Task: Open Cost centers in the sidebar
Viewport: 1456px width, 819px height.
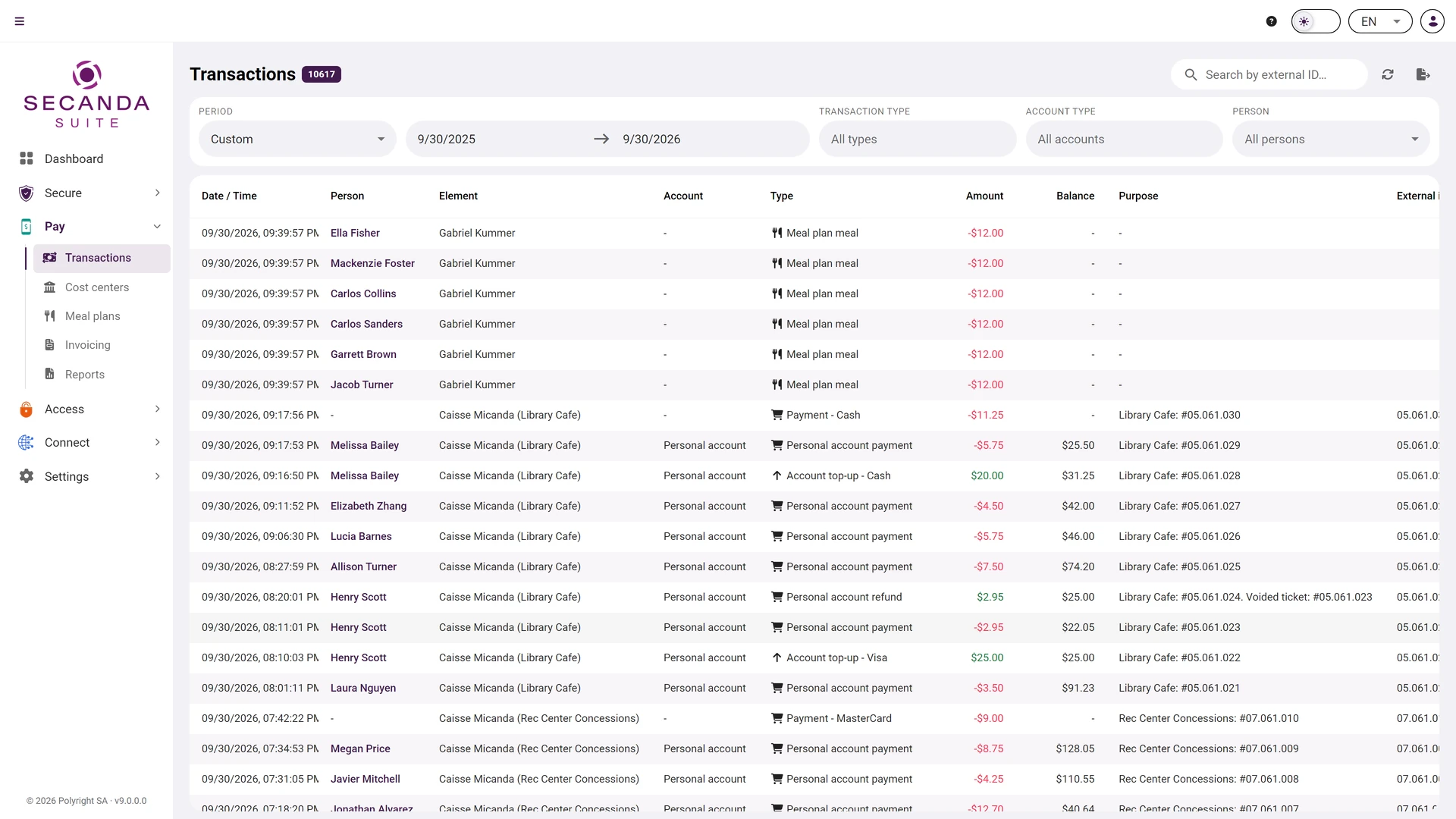Action: point(102,287)
